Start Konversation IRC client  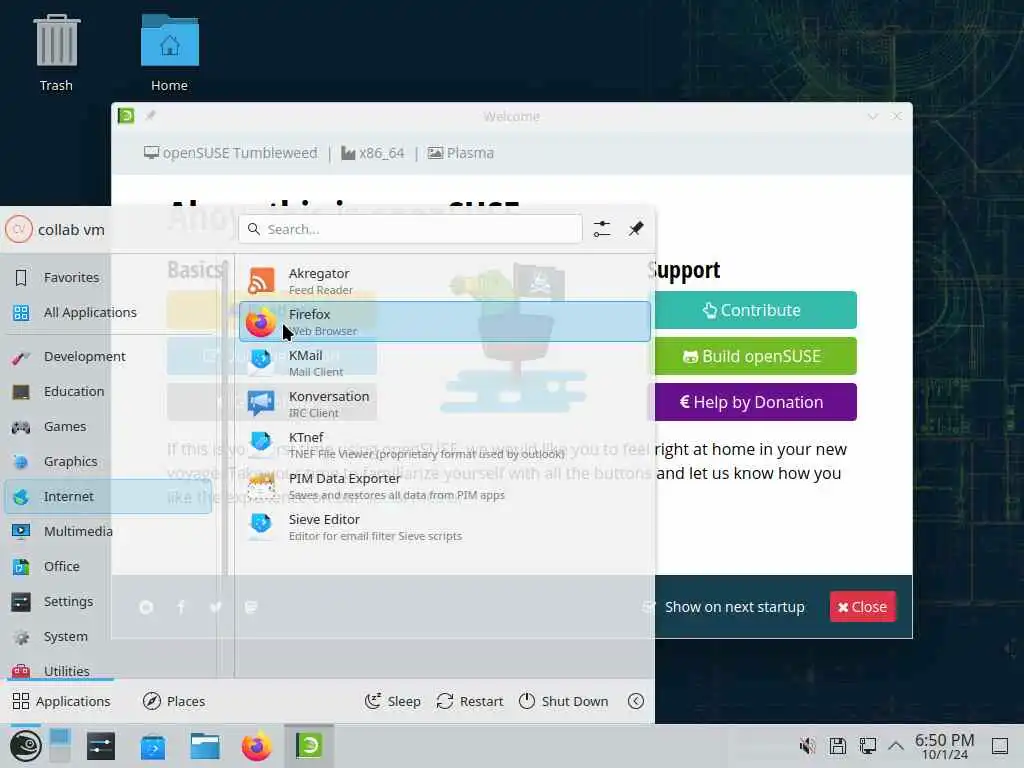pos(445,404)
